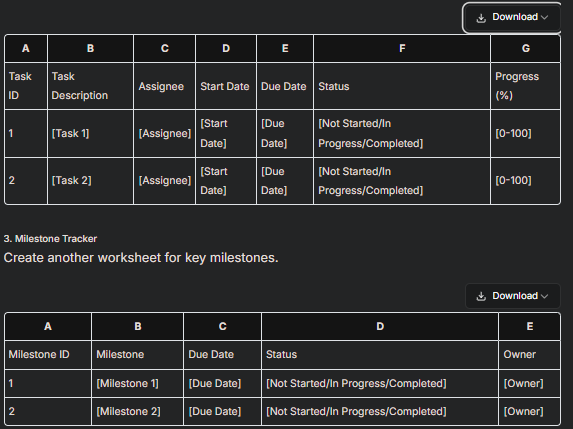Screen dimensions: 573x429
Task: Click the Download button above the milestone table
Action: [512, 296]
